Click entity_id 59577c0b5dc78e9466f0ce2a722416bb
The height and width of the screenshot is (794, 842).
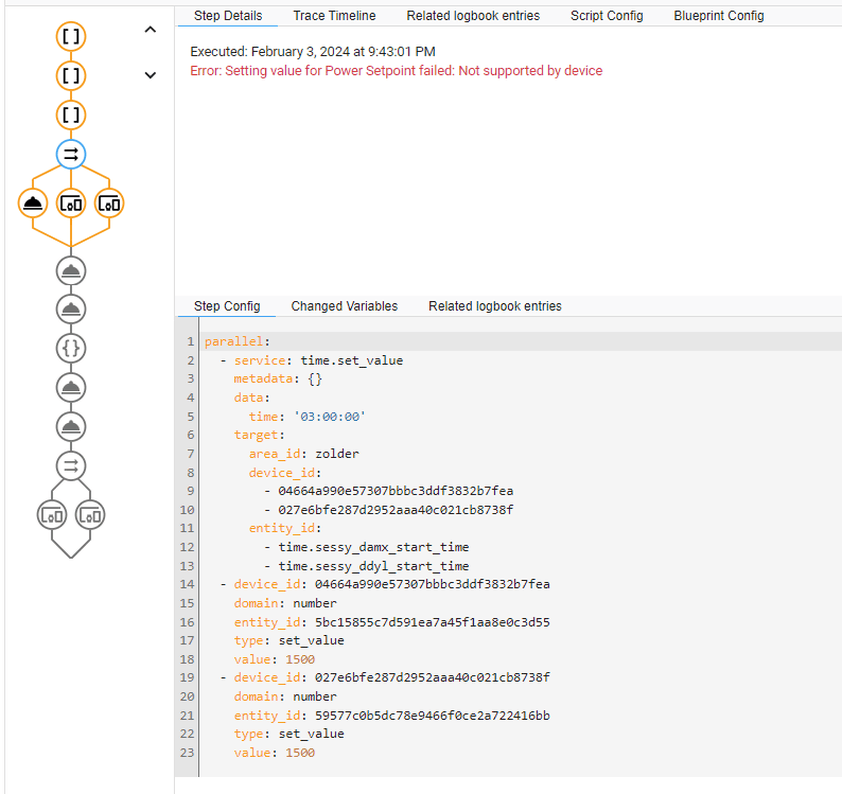[x=391, y=716]
